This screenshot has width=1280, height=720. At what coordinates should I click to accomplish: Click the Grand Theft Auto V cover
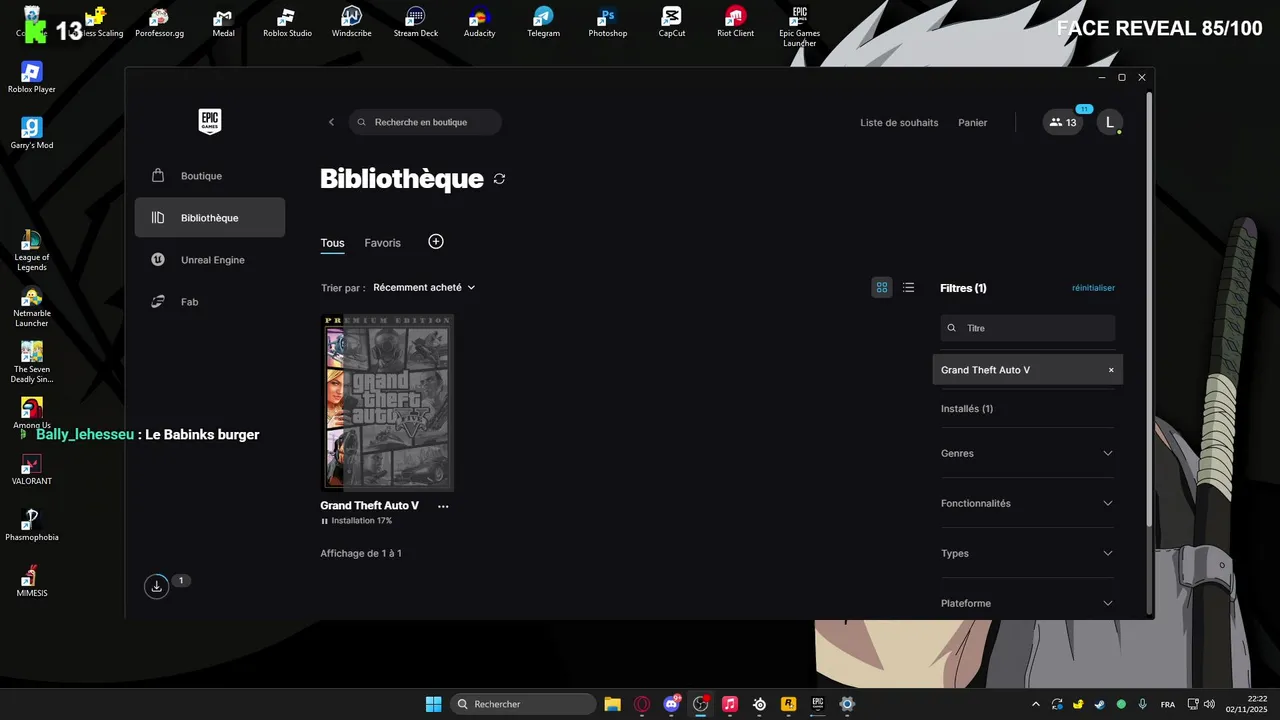(x=388, y=402)
